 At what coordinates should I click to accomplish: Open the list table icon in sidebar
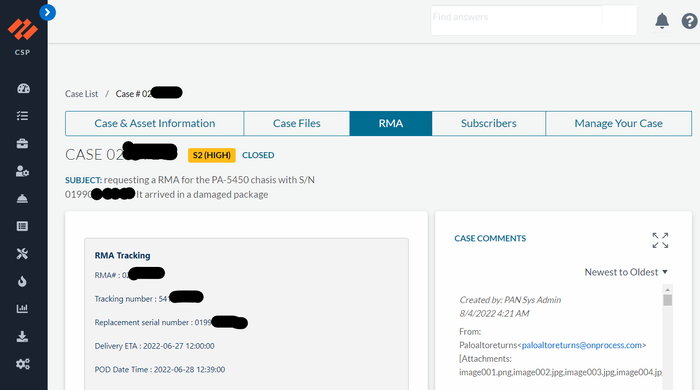pyautogui.click(x=22, y=226)
